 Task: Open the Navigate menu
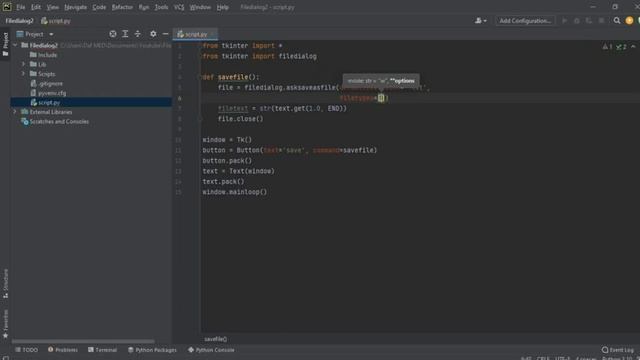click(76, 7)
